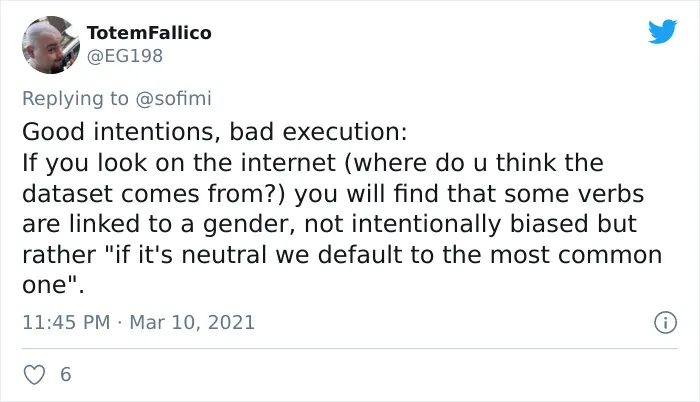The width and height of the screenshot is (700, 402).
Task: Click the Mar 10, 2021 date
Action: (x=192, y=322)
